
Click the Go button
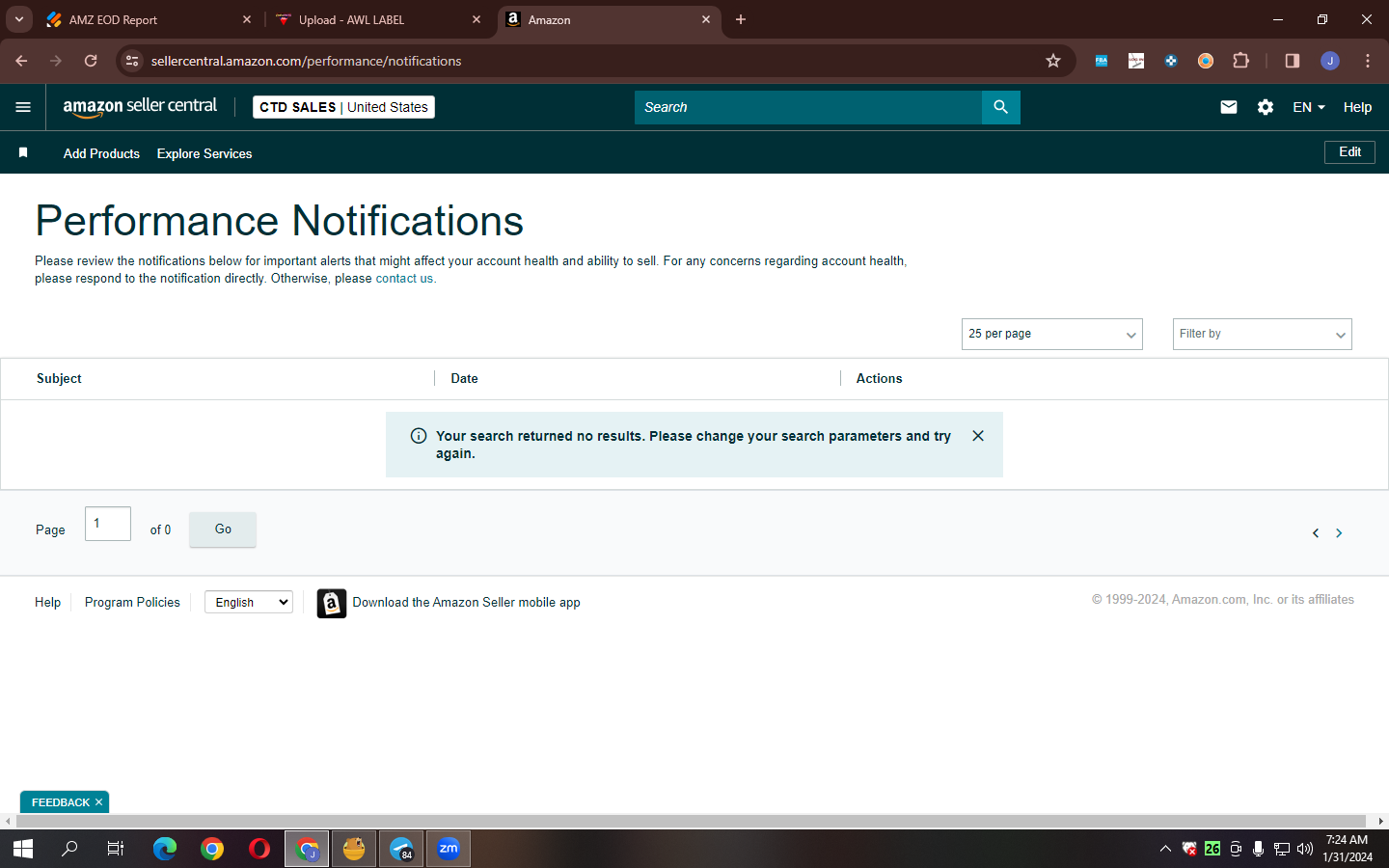tap(223, 529)
